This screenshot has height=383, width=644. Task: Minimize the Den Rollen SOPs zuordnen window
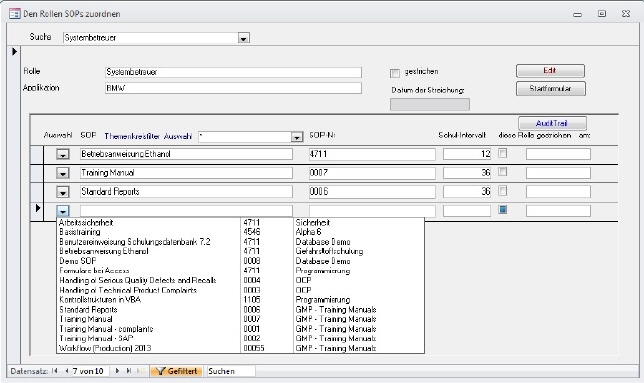pos(577,14)
